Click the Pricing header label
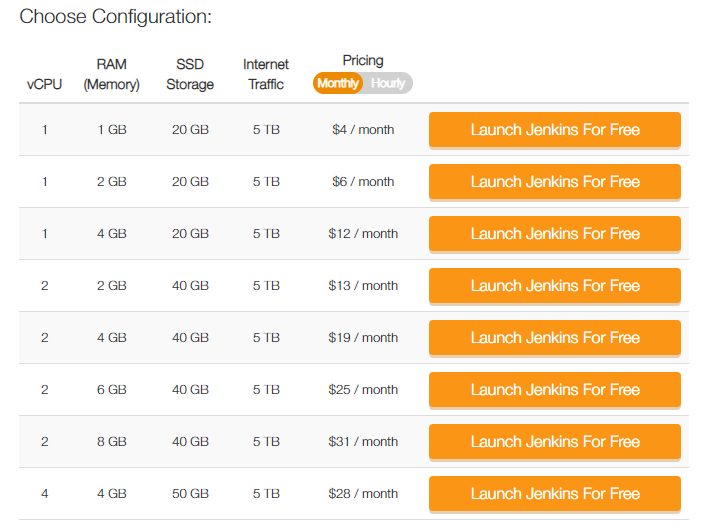702x527 pixels. click(x=363, y=60)
